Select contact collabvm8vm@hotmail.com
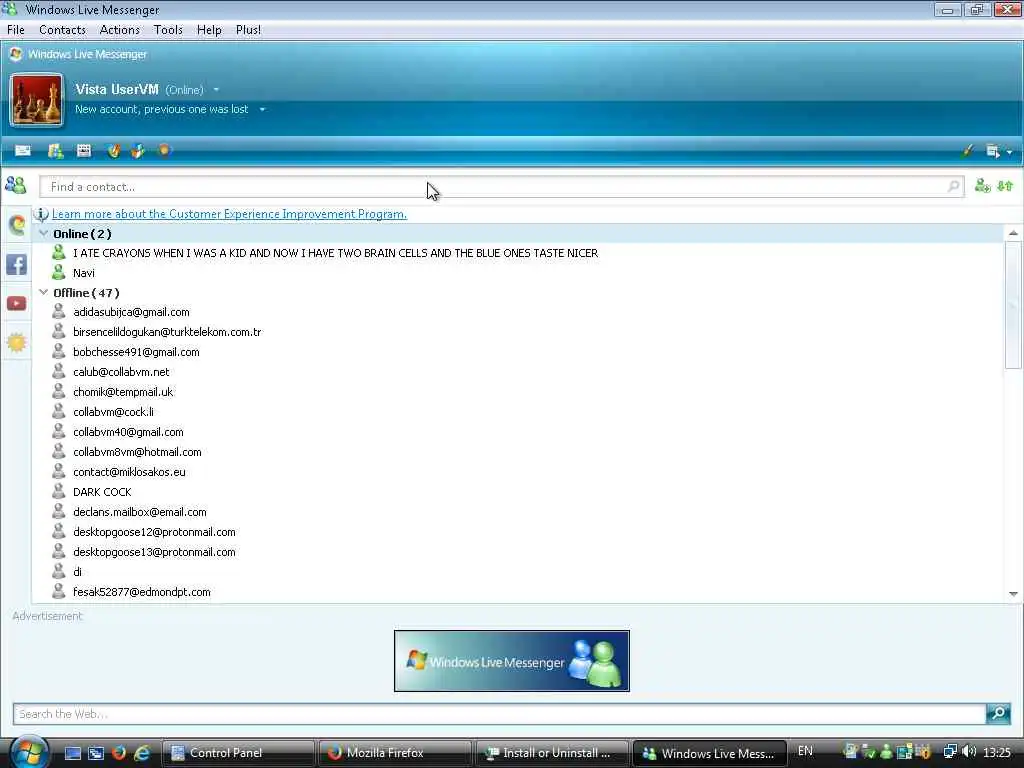Screen dimensions: 1024x768 click(x=137, y=452)
